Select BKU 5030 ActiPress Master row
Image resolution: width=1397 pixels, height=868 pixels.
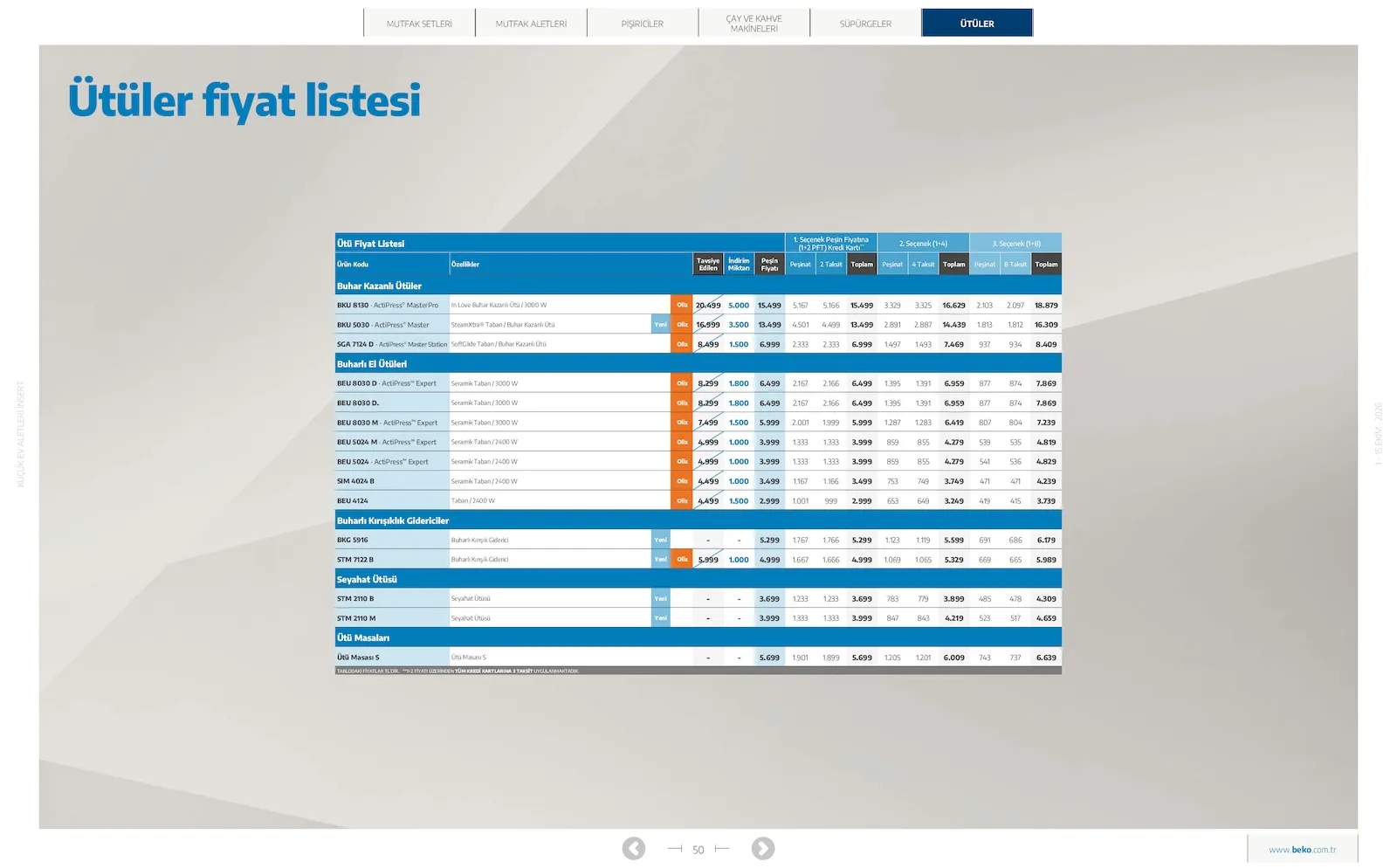coord(698,325)
